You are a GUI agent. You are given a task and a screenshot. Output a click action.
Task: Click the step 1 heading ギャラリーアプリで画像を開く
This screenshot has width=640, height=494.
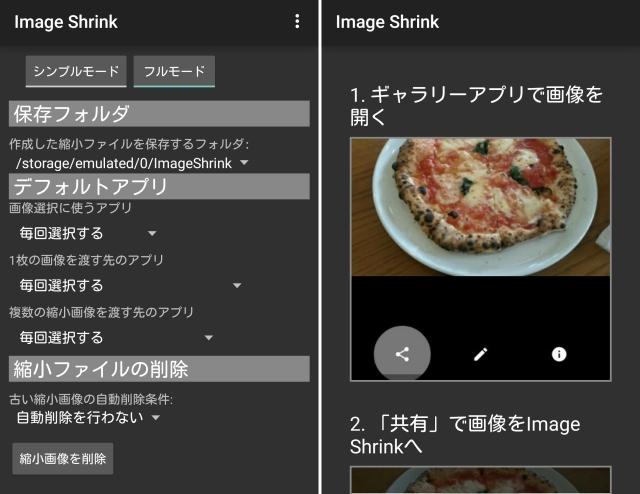tap(476, 106)
